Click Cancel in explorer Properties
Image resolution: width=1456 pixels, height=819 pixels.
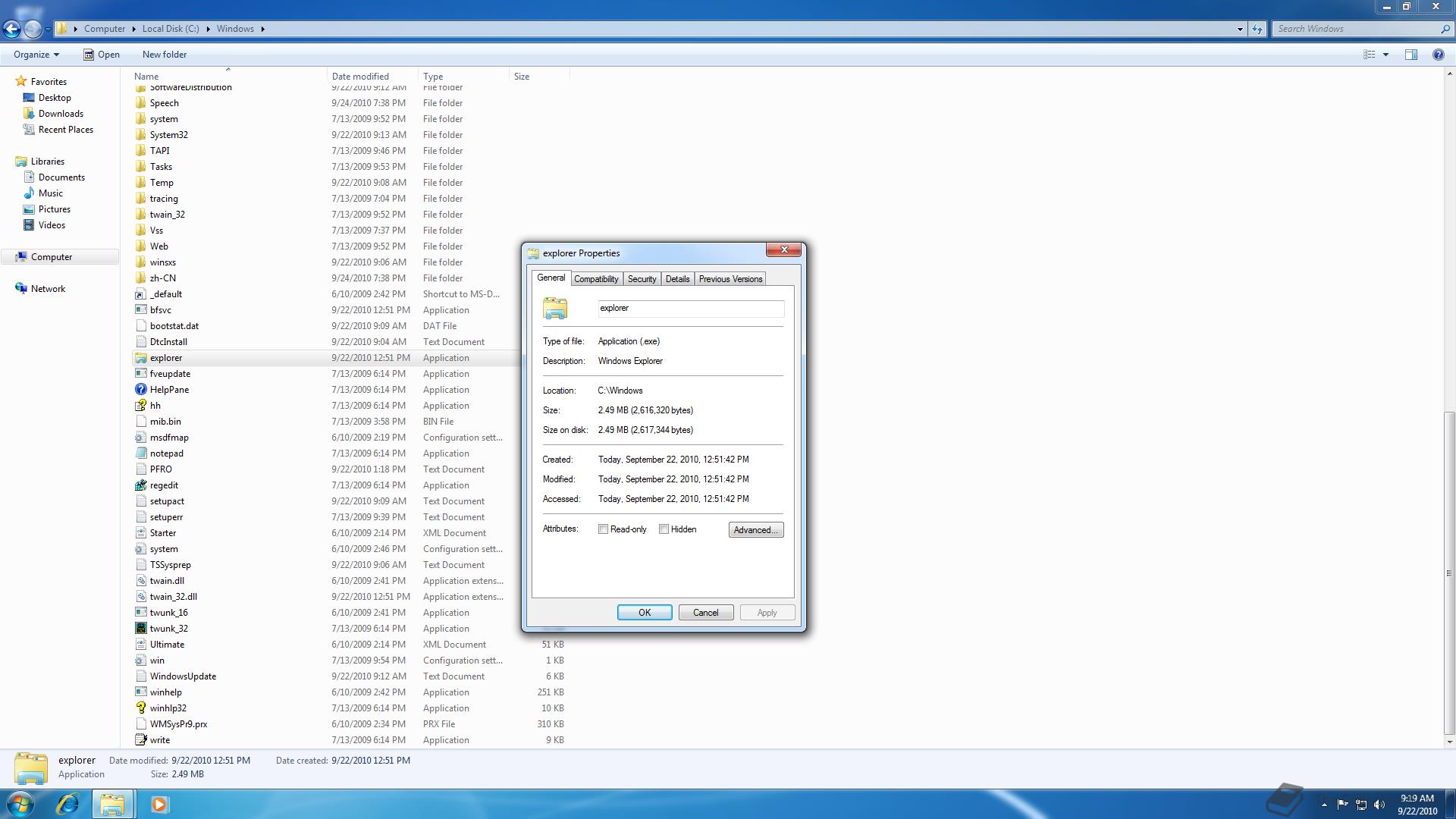[706, 613]
